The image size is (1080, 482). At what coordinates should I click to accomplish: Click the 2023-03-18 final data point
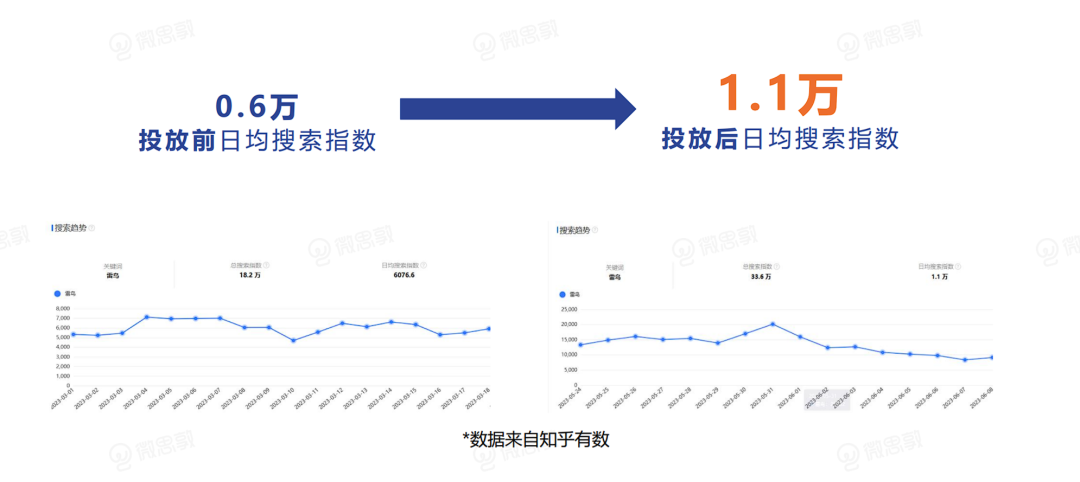tap(489, 328)
